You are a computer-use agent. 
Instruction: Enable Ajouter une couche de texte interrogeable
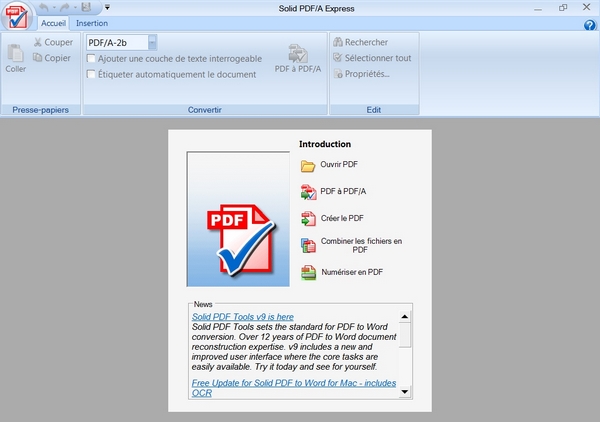(x=91, y=59)
